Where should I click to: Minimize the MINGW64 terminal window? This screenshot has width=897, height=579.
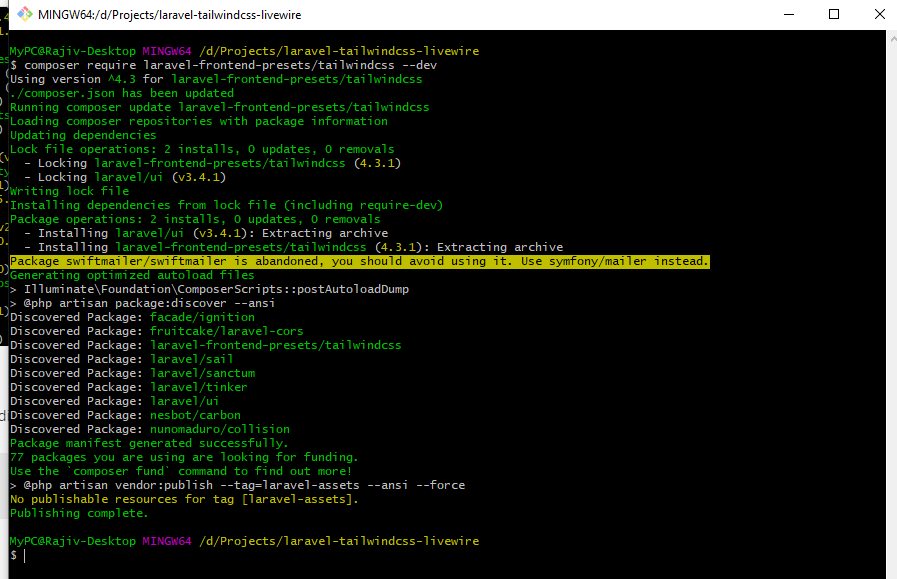(789, 14)
